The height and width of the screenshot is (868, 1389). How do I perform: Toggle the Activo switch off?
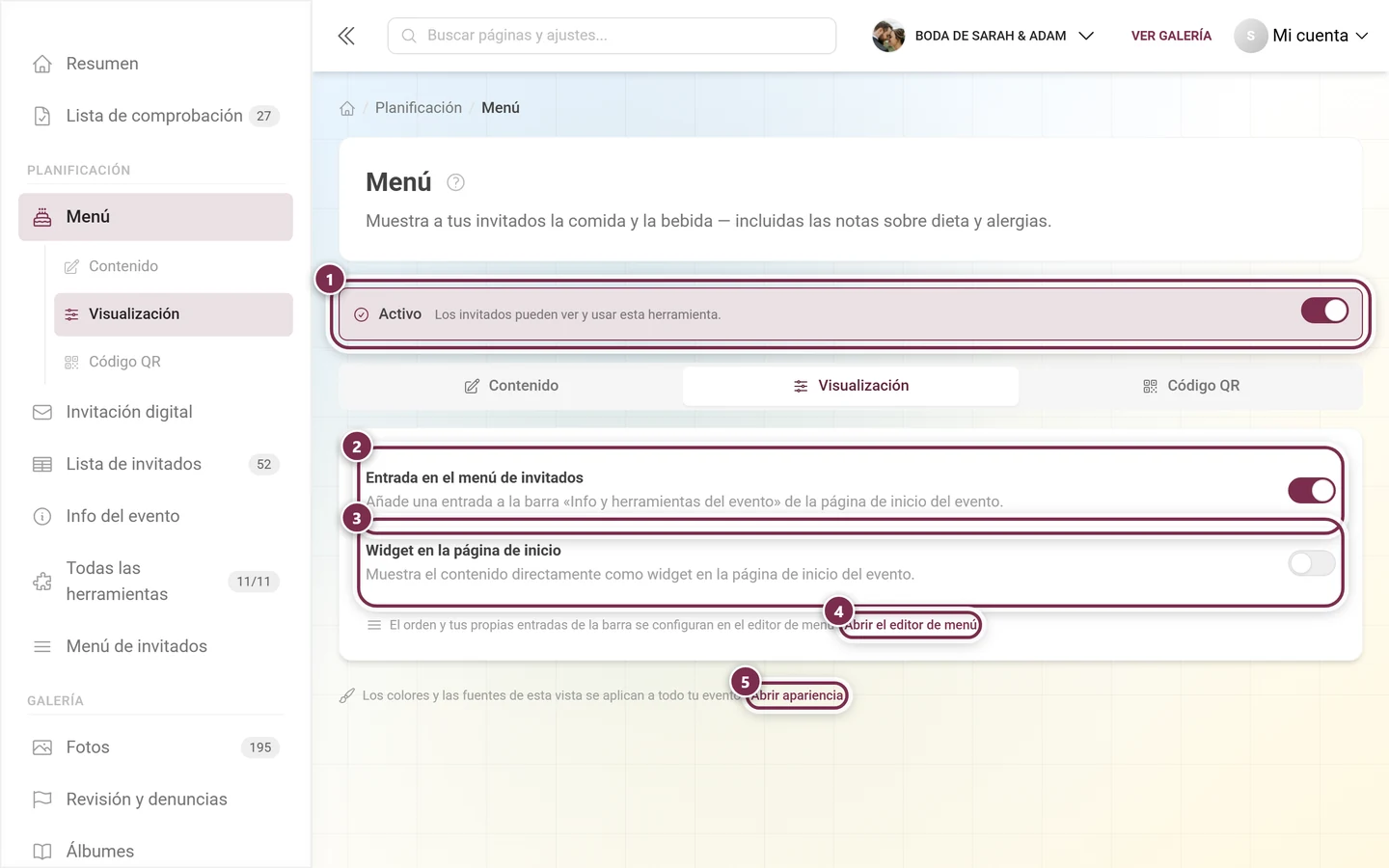[1324, 311]
